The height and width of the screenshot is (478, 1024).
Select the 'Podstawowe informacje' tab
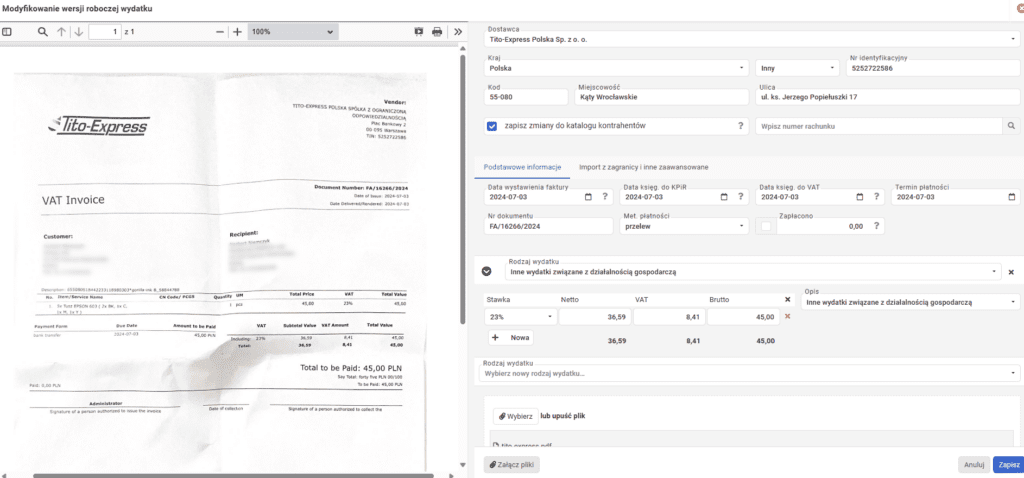click(x=522, y=166)
